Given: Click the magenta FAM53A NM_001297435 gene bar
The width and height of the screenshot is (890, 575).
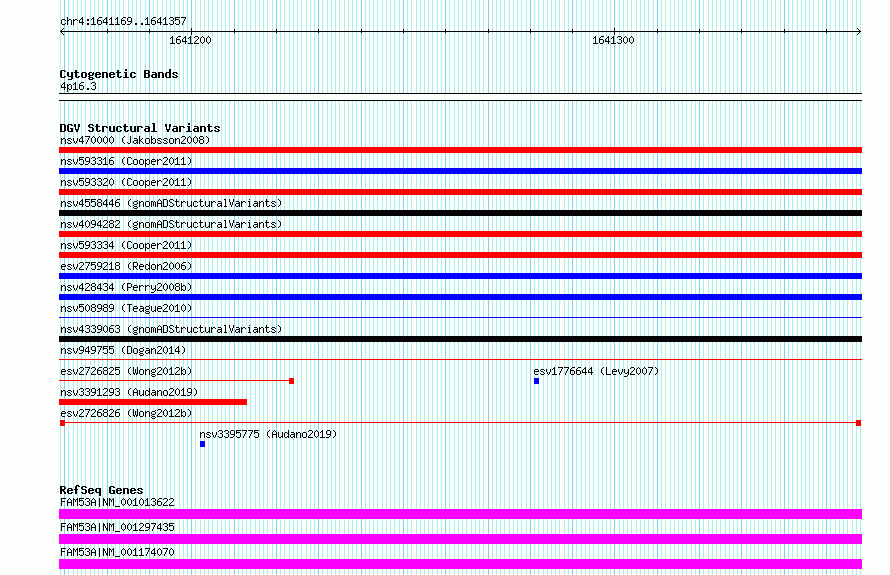Looking at the screenshot, I should (460, 539).
